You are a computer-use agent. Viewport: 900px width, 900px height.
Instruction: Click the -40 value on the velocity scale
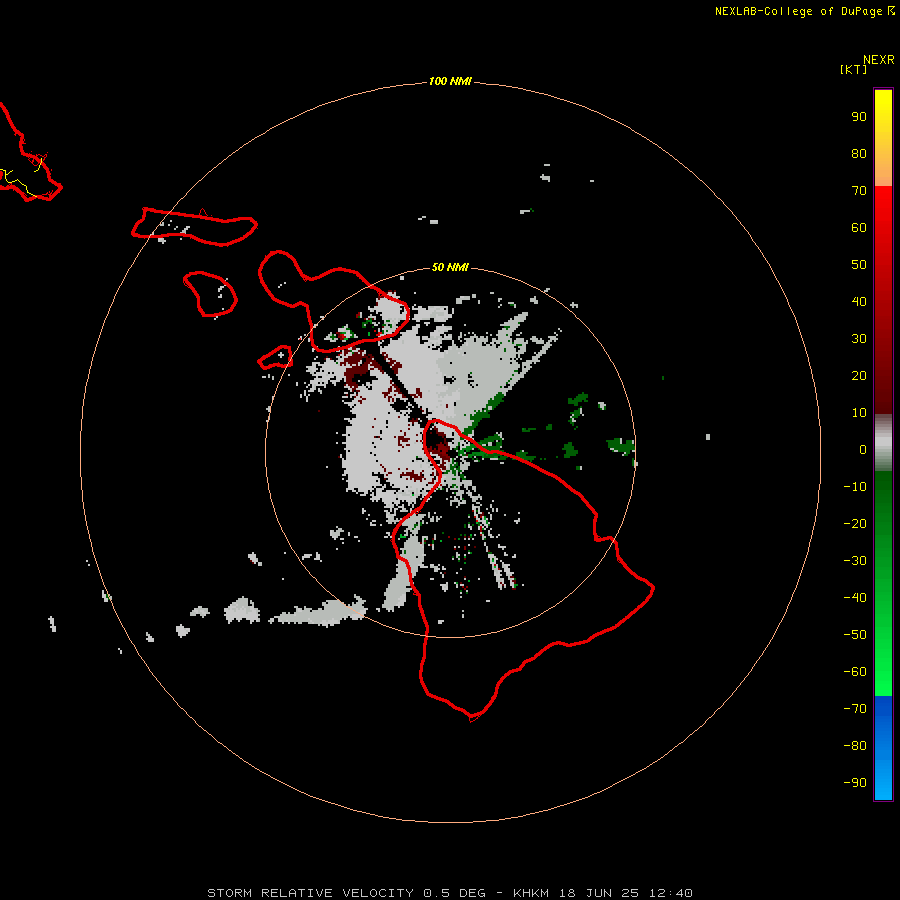point(855,598)
